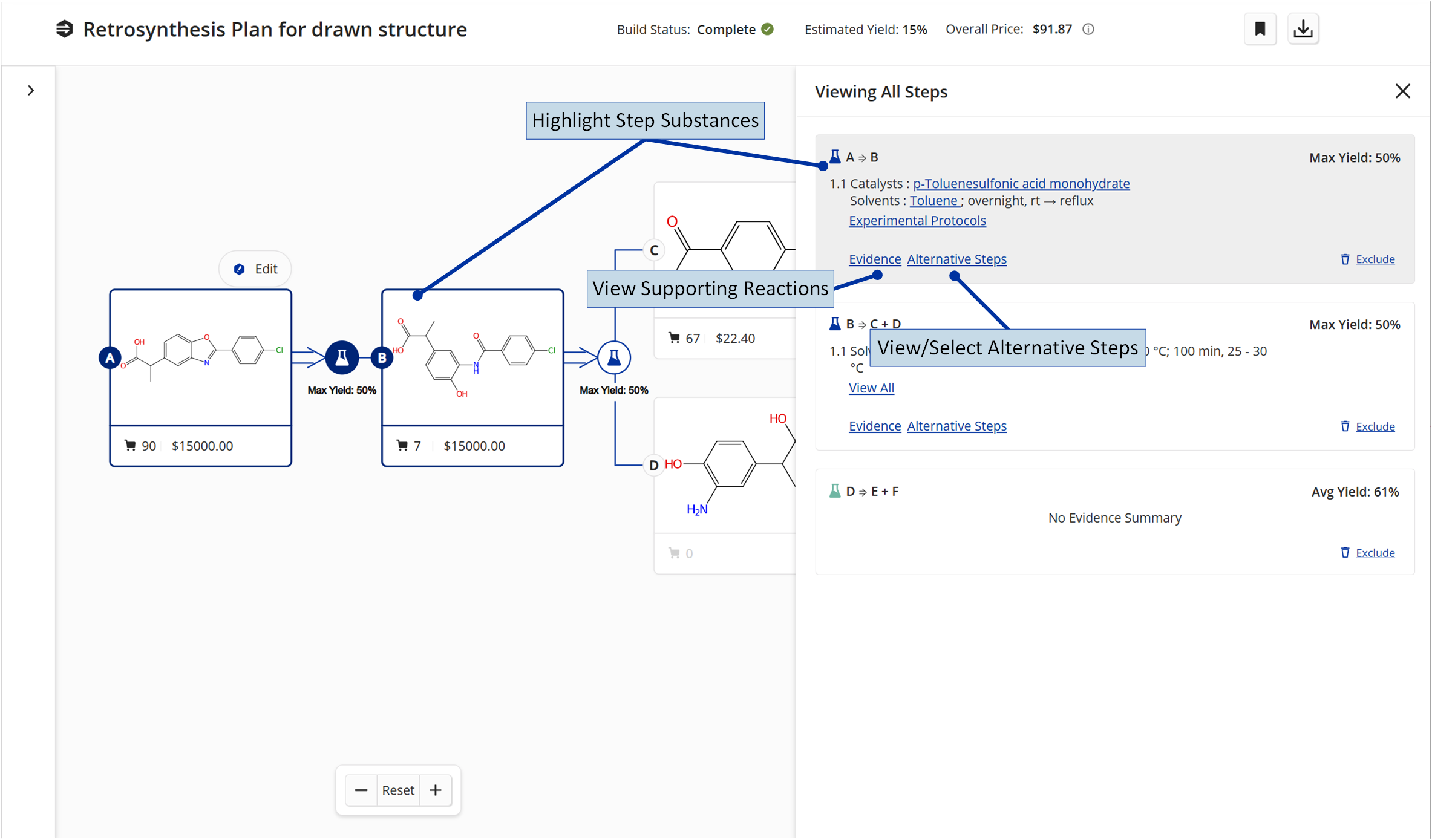Click the flask icon for step D ⇒ E + F
This screenshot has height=840, width=1432.
point(835,491)
